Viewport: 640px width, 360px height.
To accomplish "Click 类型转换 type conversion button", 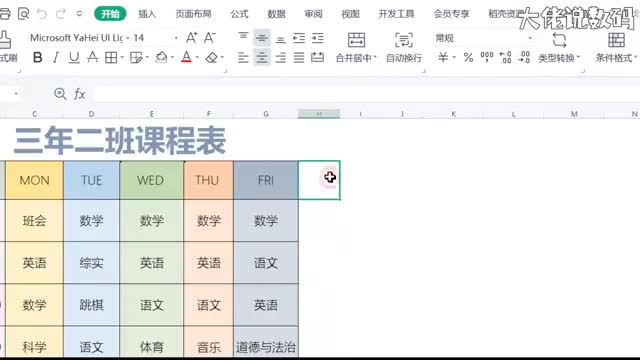I will 559,48.
